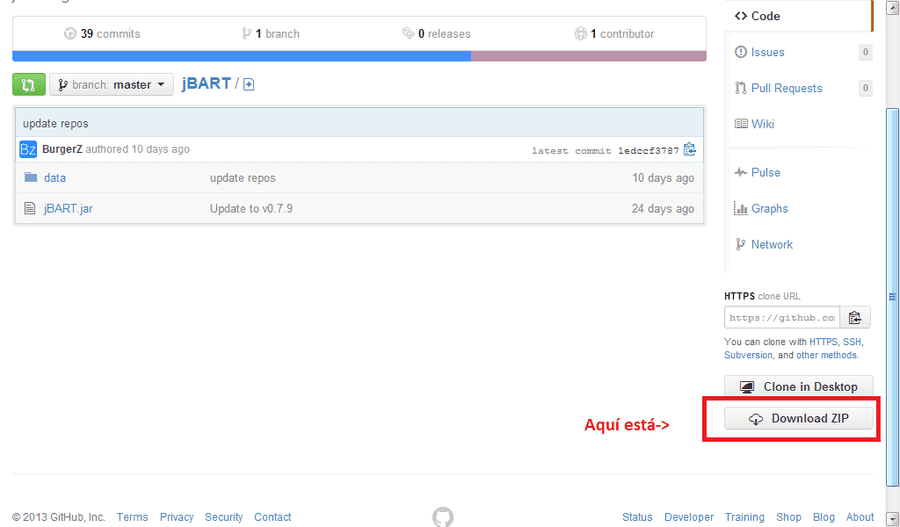Viewport: 900px width, 527px height.
Task: Open the BurgerZ author profile
Action: point(62,149)
